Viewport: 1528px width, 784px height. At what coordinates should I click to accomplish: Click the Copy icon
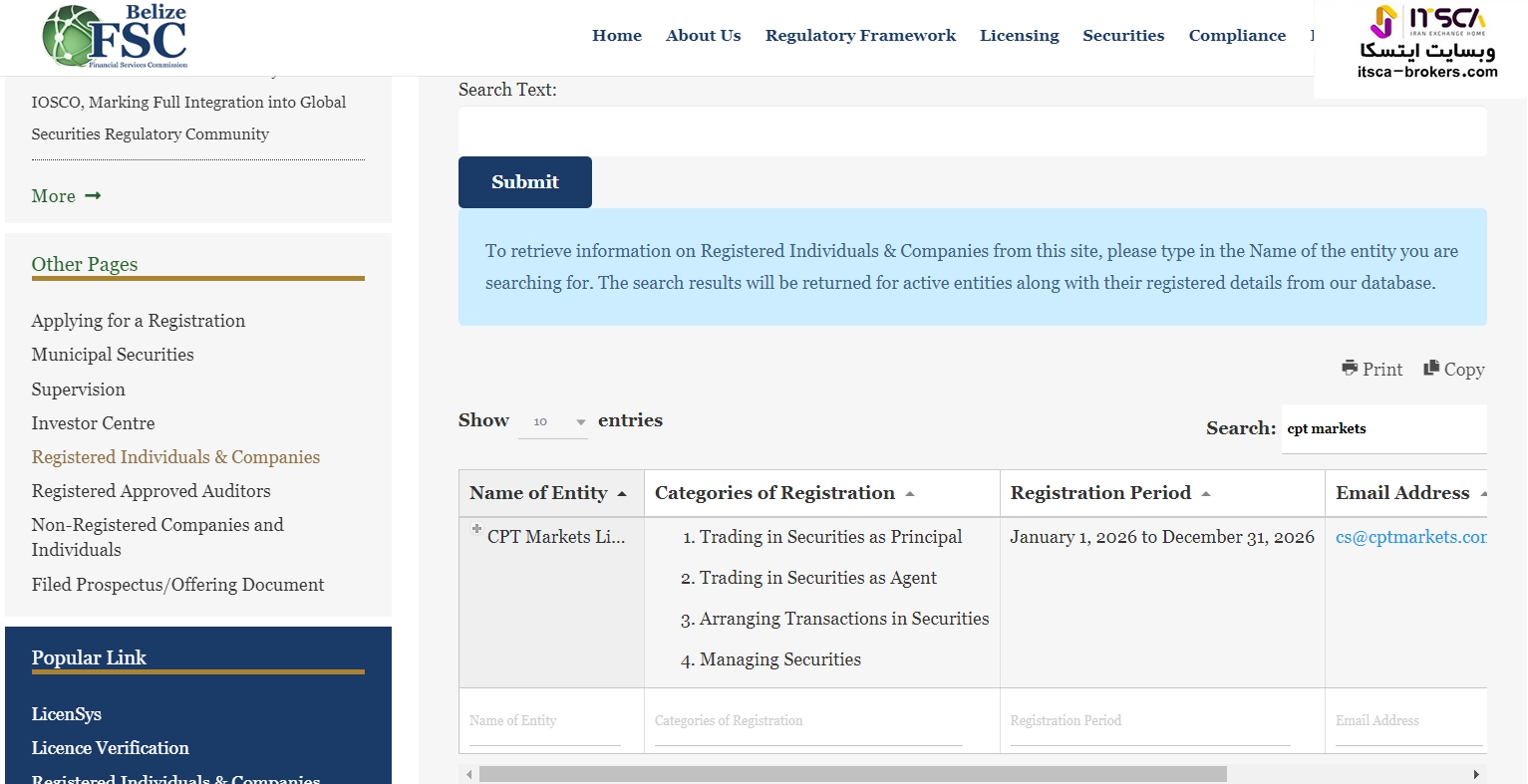(1431, 368)
